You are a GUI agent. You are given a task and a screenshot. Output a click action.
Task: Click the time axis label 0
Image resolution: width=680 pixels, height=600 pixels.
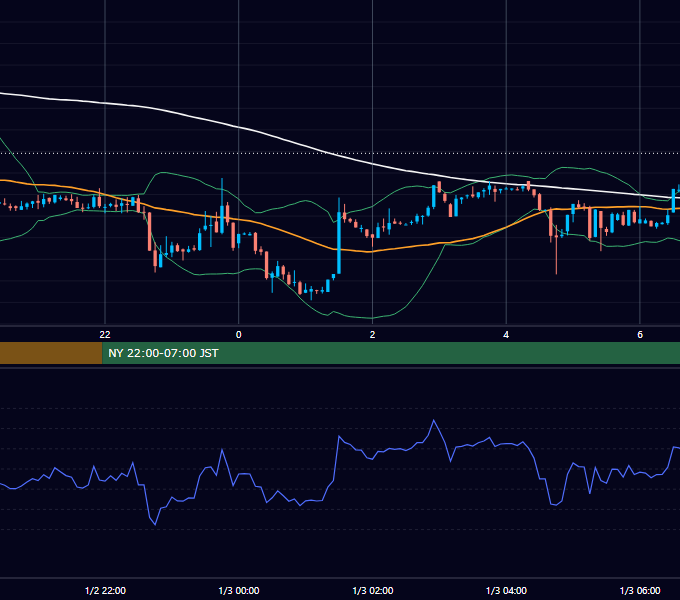[x=239, y=335]
